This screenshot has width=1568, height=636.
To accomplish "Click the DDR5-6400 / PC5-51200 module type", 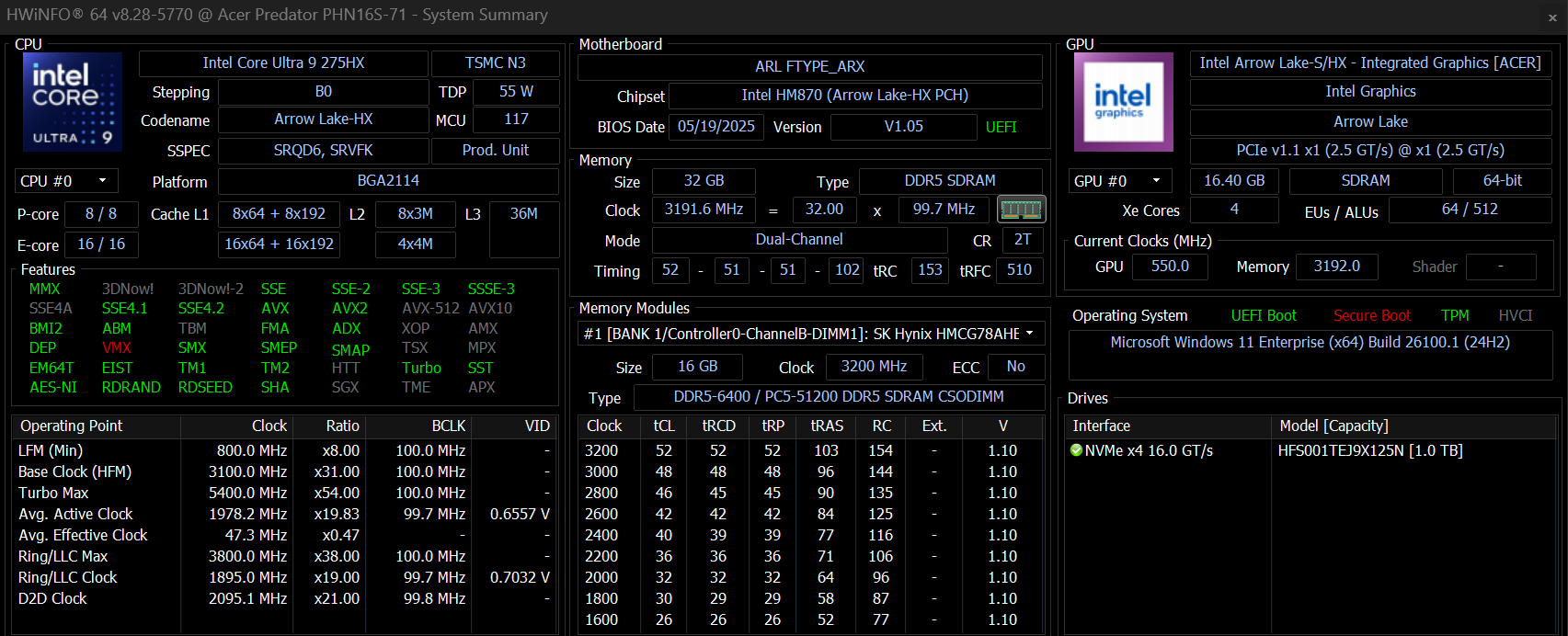I will [839, 397].
